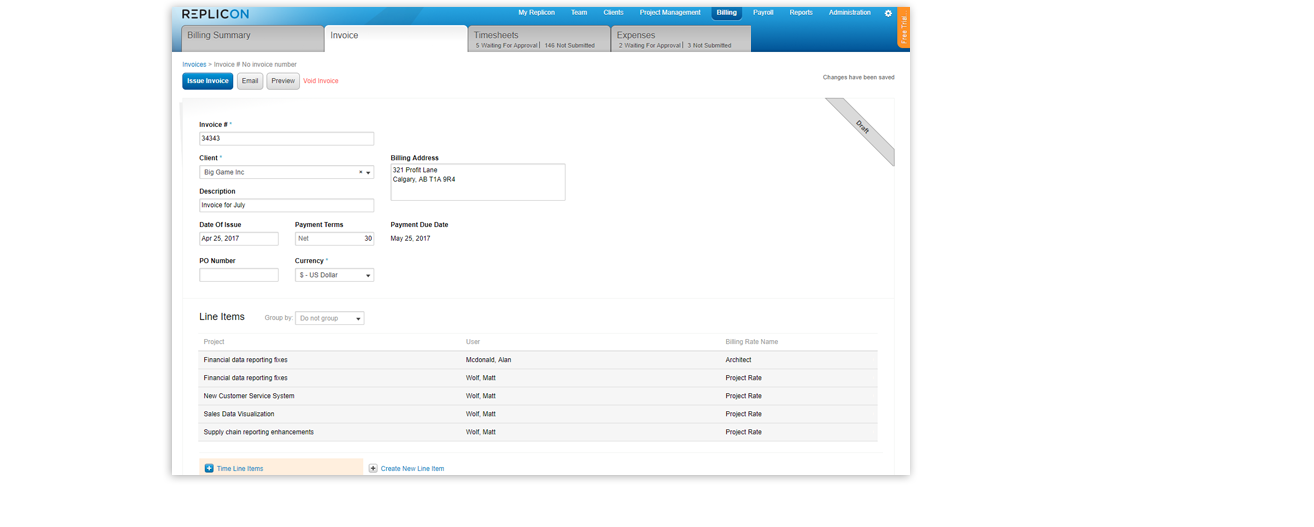
Task: Click the Billing Rate Name column header
Action: [x=752, y=342]
